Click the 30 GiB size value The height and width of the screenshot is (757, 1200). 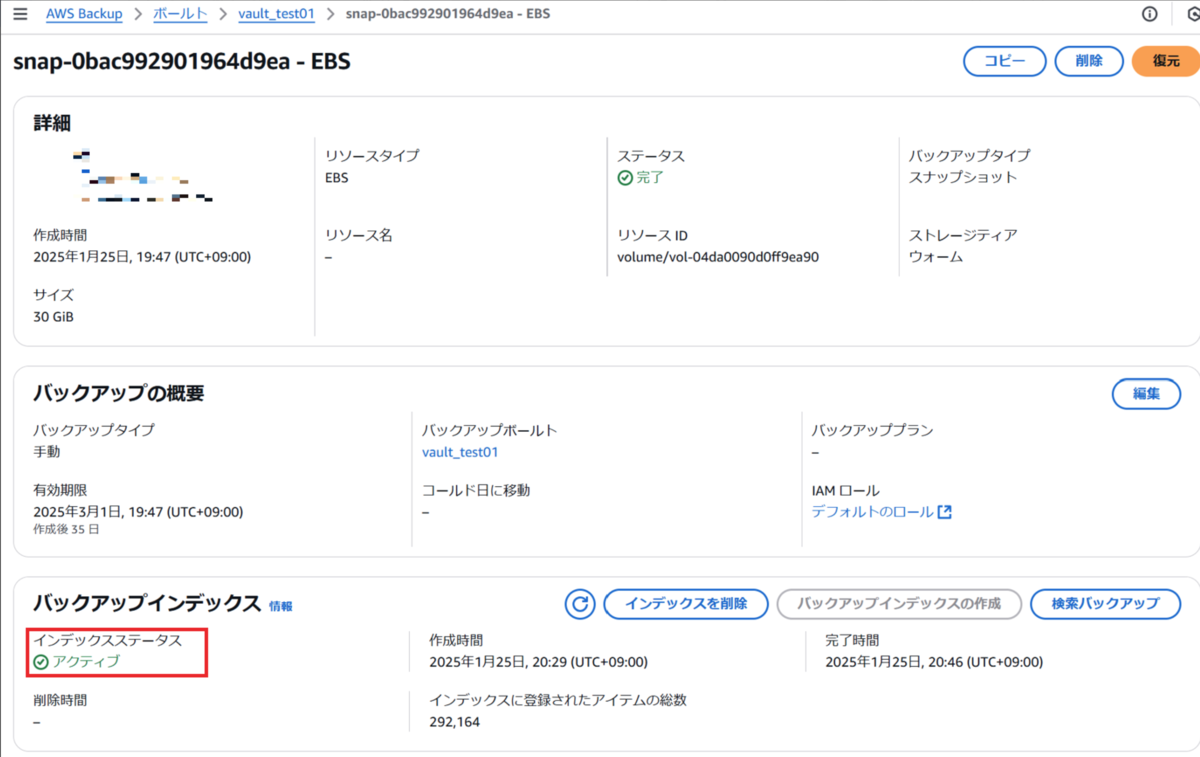[x=53, y=317]
